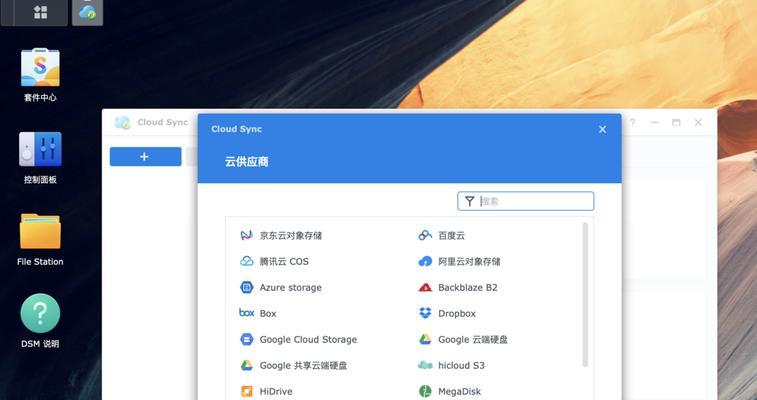Open the Package Center (套件中心) desktop icon
This screenshot has width=757, height=400.
click(x=40, y=68)
